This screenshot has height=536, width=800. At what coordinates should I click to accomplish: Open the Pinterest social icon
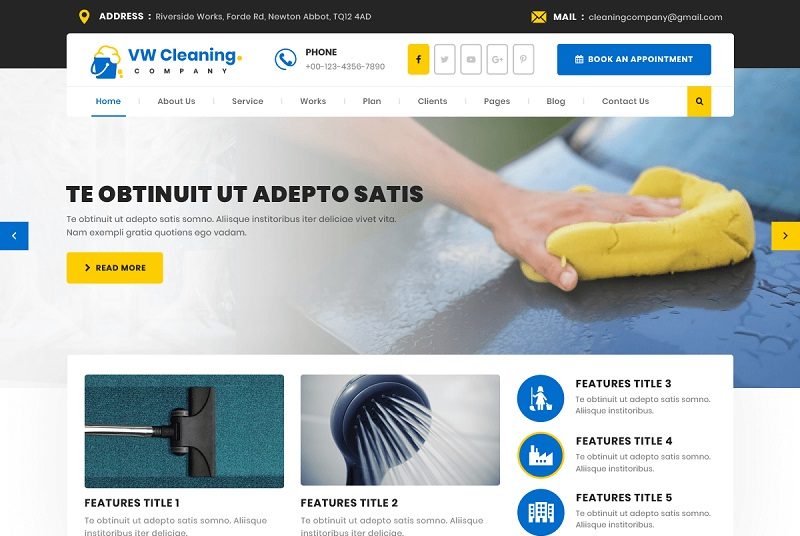(523, 59)
